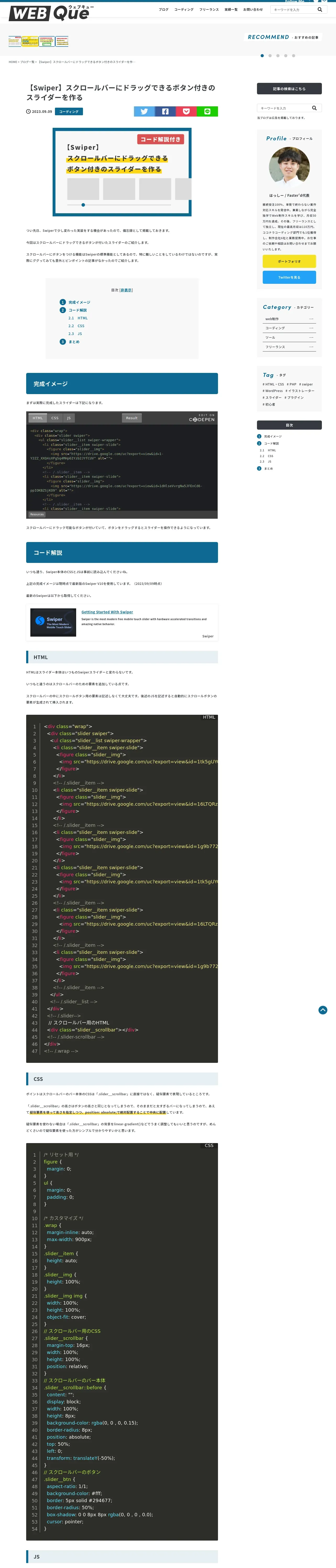Switch to the JS tab in CodePen embed
This screenshot has width=336, height=1568.
pos(68,418)
